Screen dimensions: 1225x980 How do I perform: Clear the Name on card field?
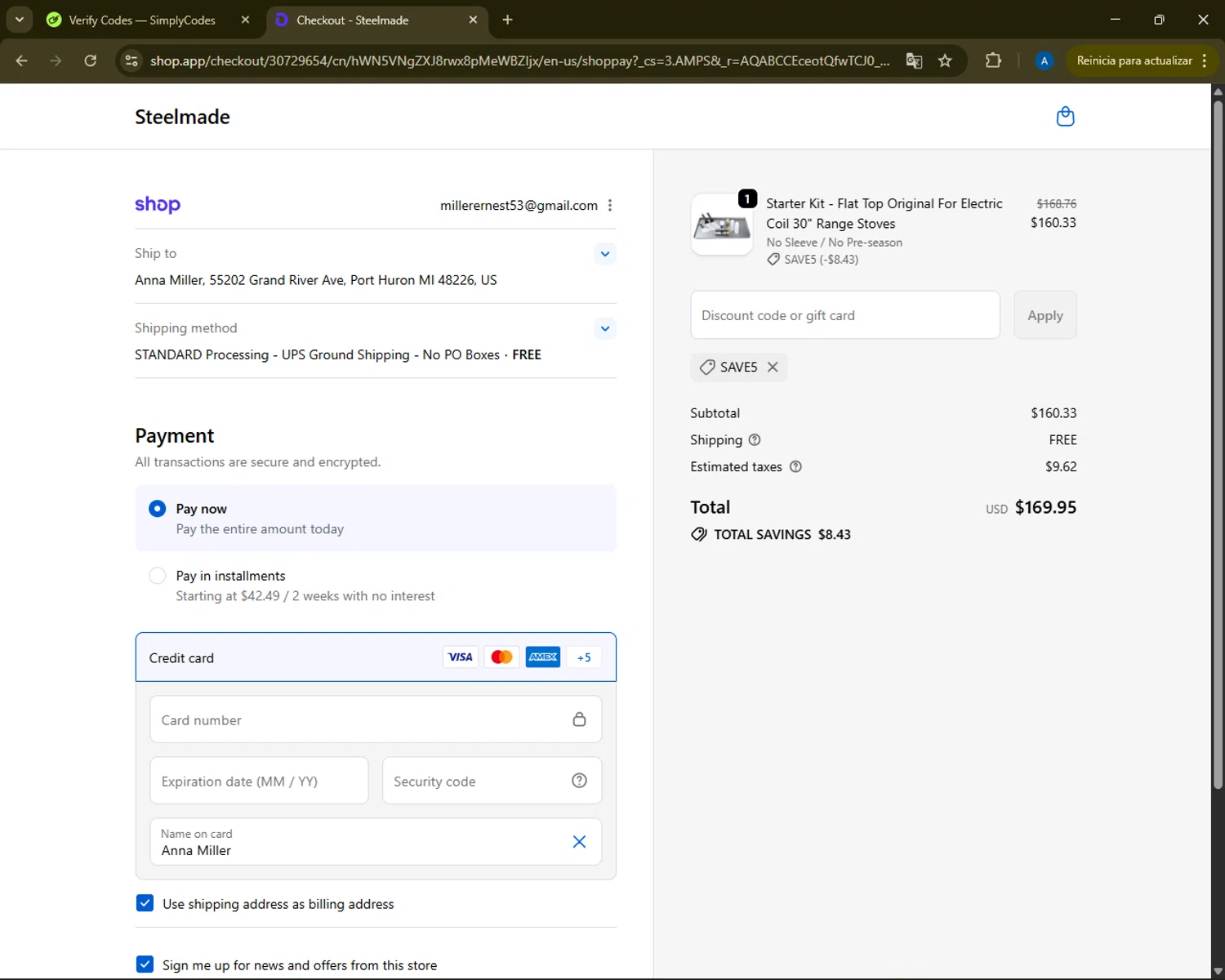[579, 842]
